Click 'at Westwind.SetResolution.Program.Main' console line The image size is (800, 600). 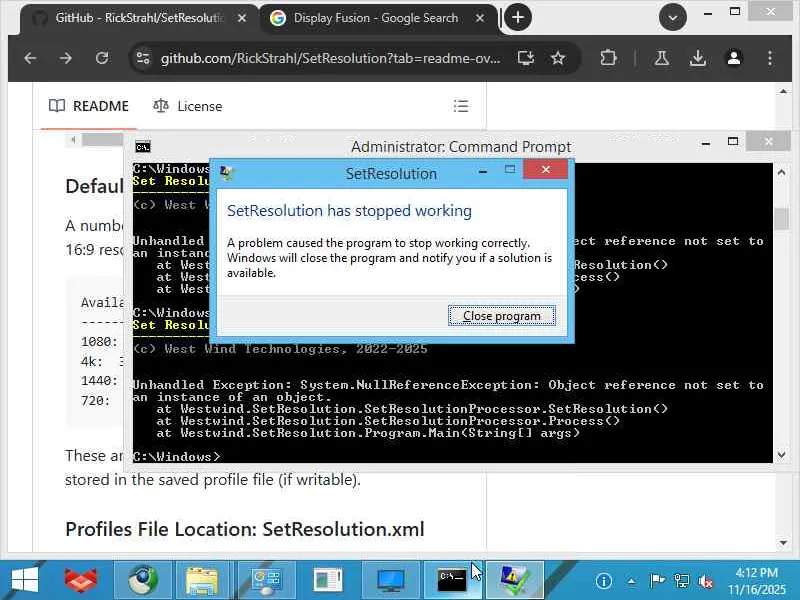coord(368,433)
